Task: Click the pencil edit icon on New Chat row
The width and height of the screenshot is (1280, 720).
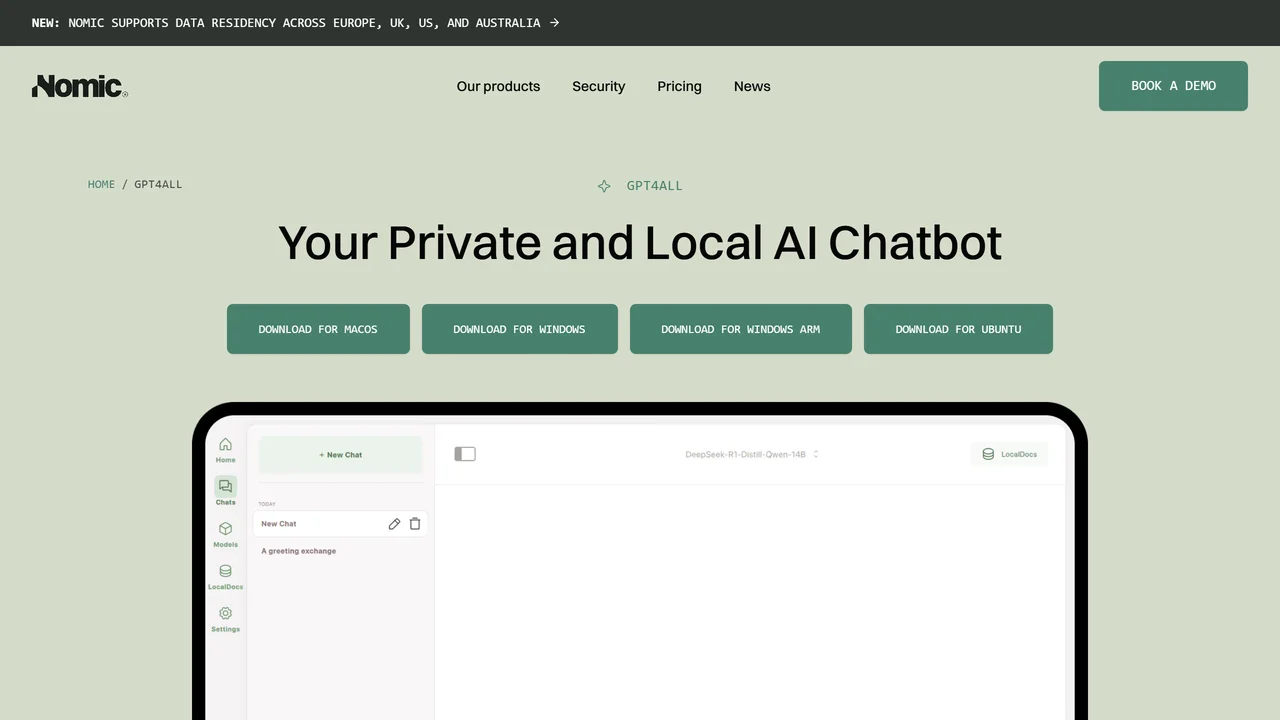Action: pos(394,524)
